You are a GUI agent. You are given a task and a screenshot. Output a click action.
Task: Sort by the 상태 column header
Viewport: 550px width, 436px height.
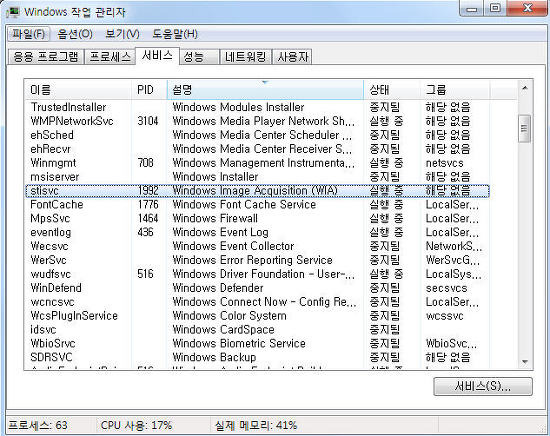tap(392, 90)
